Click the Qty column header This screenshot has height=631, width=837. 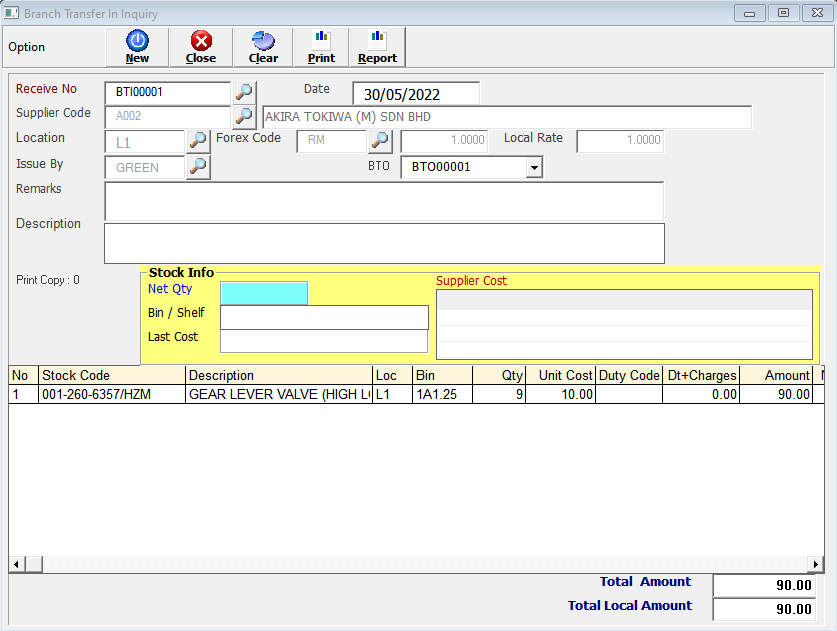click(499, 375)
